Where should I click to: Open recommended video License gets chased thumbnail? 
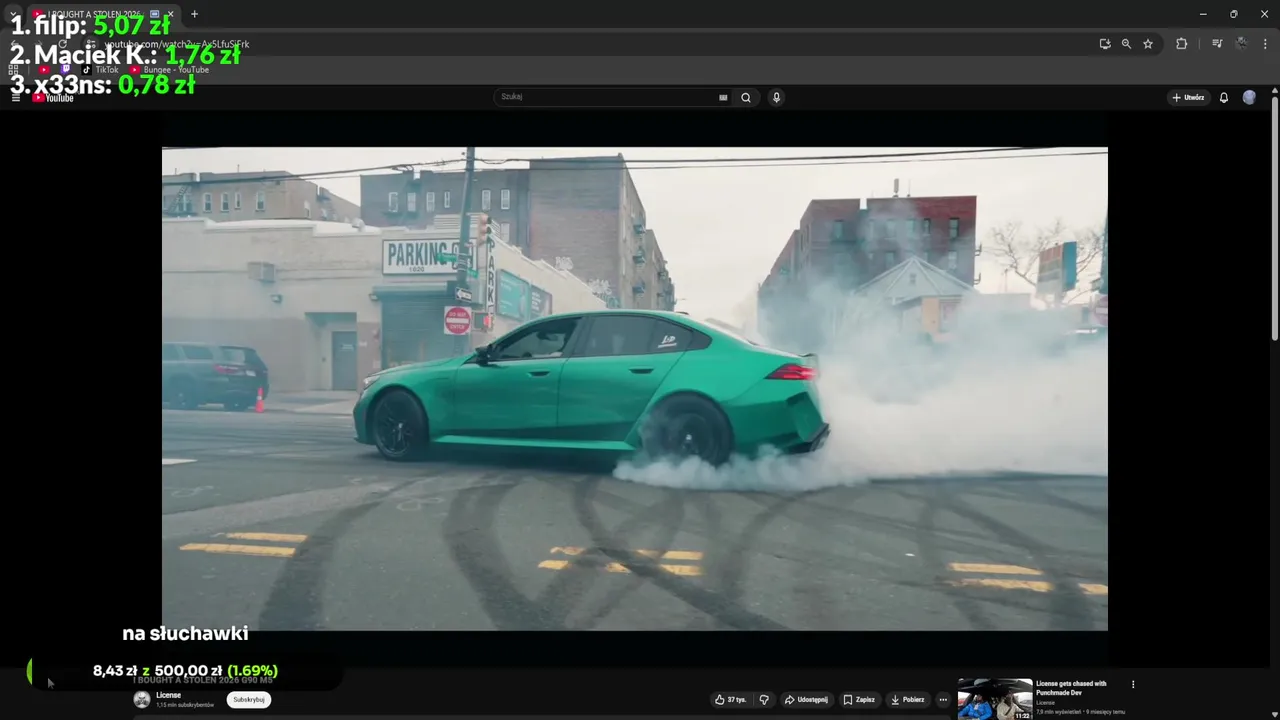(995, 699)
